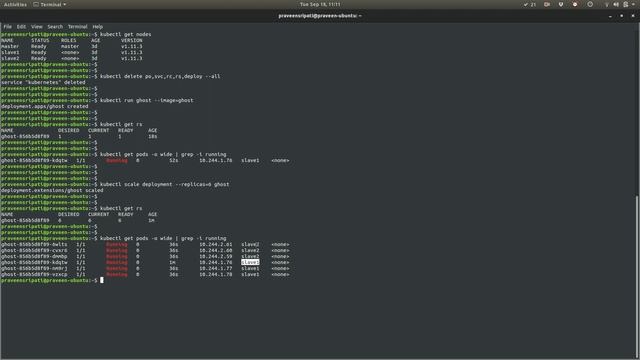Open the network indicator icon

click(x=607, y=4)
